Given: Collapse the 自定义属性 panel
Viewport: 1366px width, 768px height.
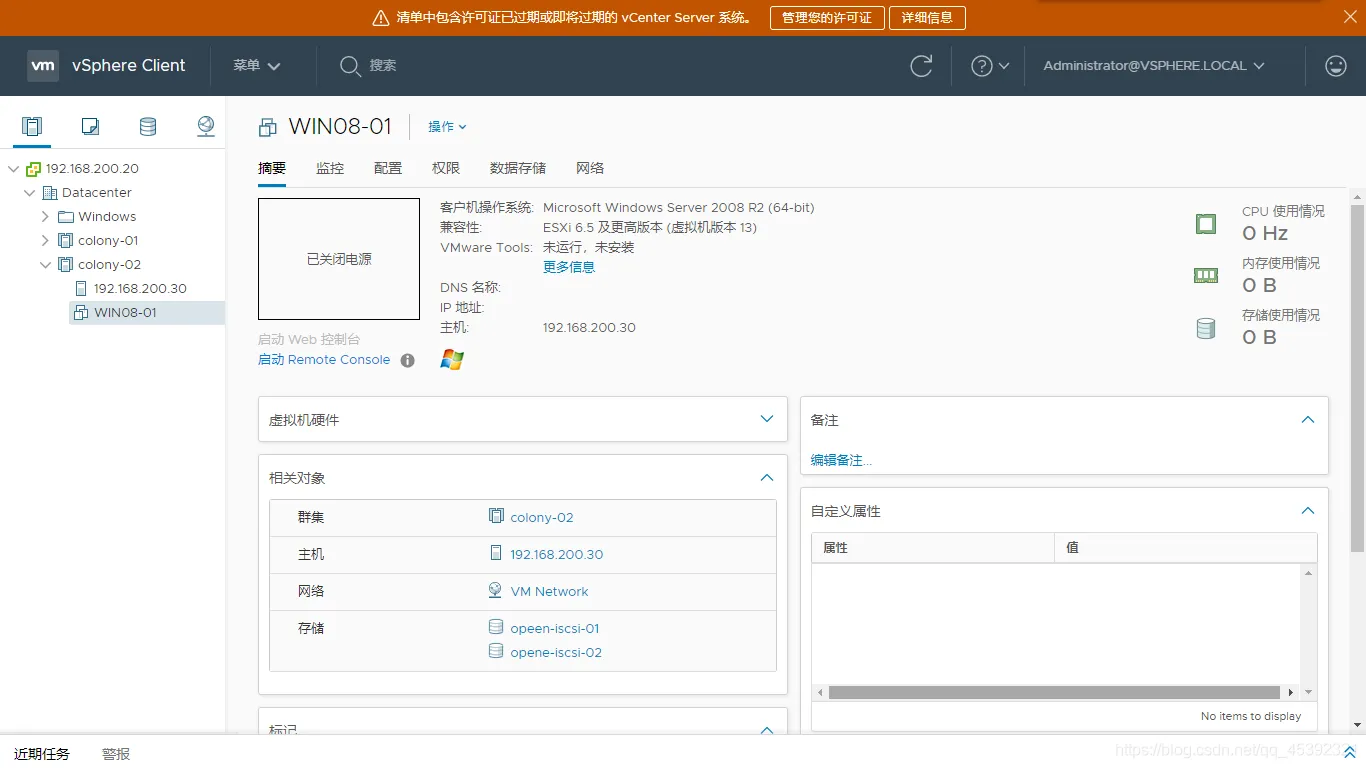Looking at the screenshot, I should (1308, 511).
